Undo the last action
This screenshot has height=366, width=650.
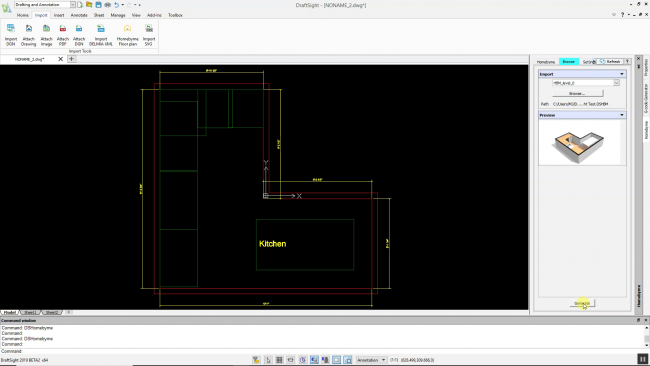point(116,5)
